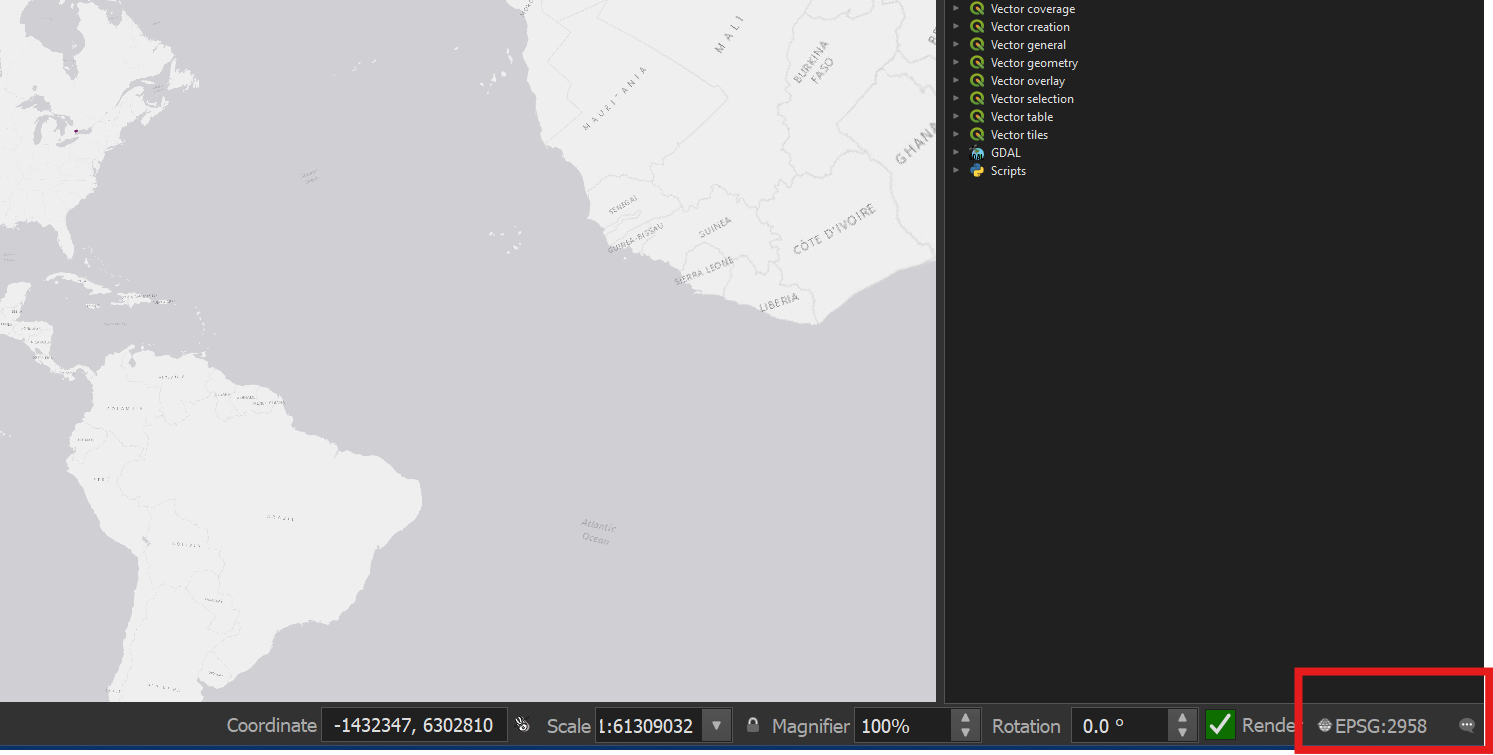The width and height of the screenshot is (1493, 755).
Task: Open project CRS via EPSG:2958 button
Action: pyautogui.click(x=1372, y=726)
